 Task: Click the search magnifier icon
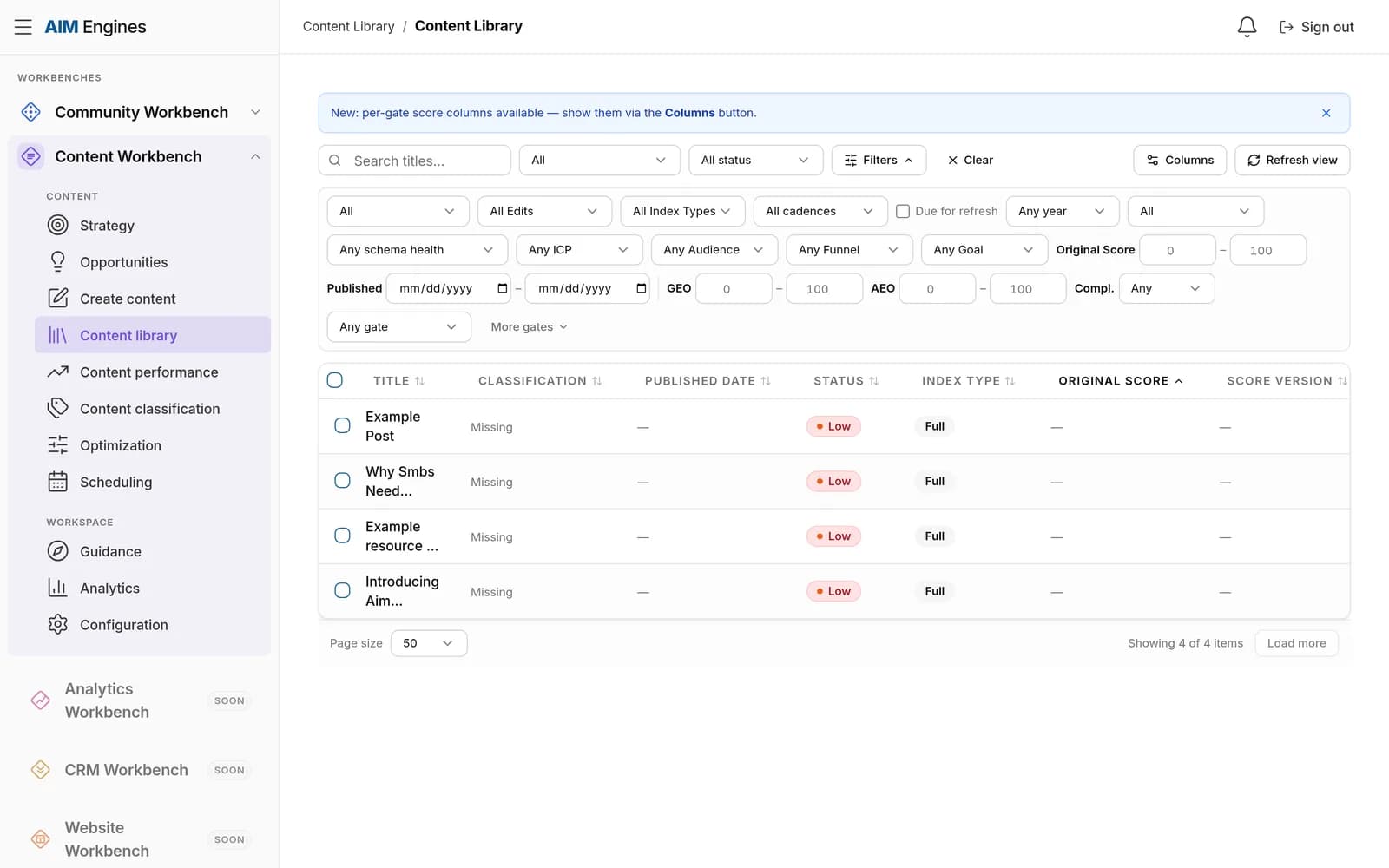(335, 161)
